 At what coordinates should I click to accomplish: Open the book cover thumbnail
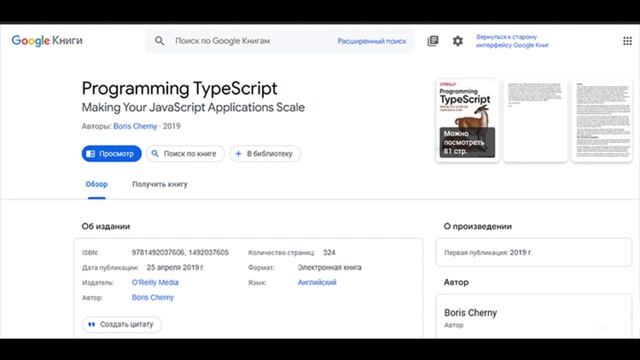pos(467,120)
